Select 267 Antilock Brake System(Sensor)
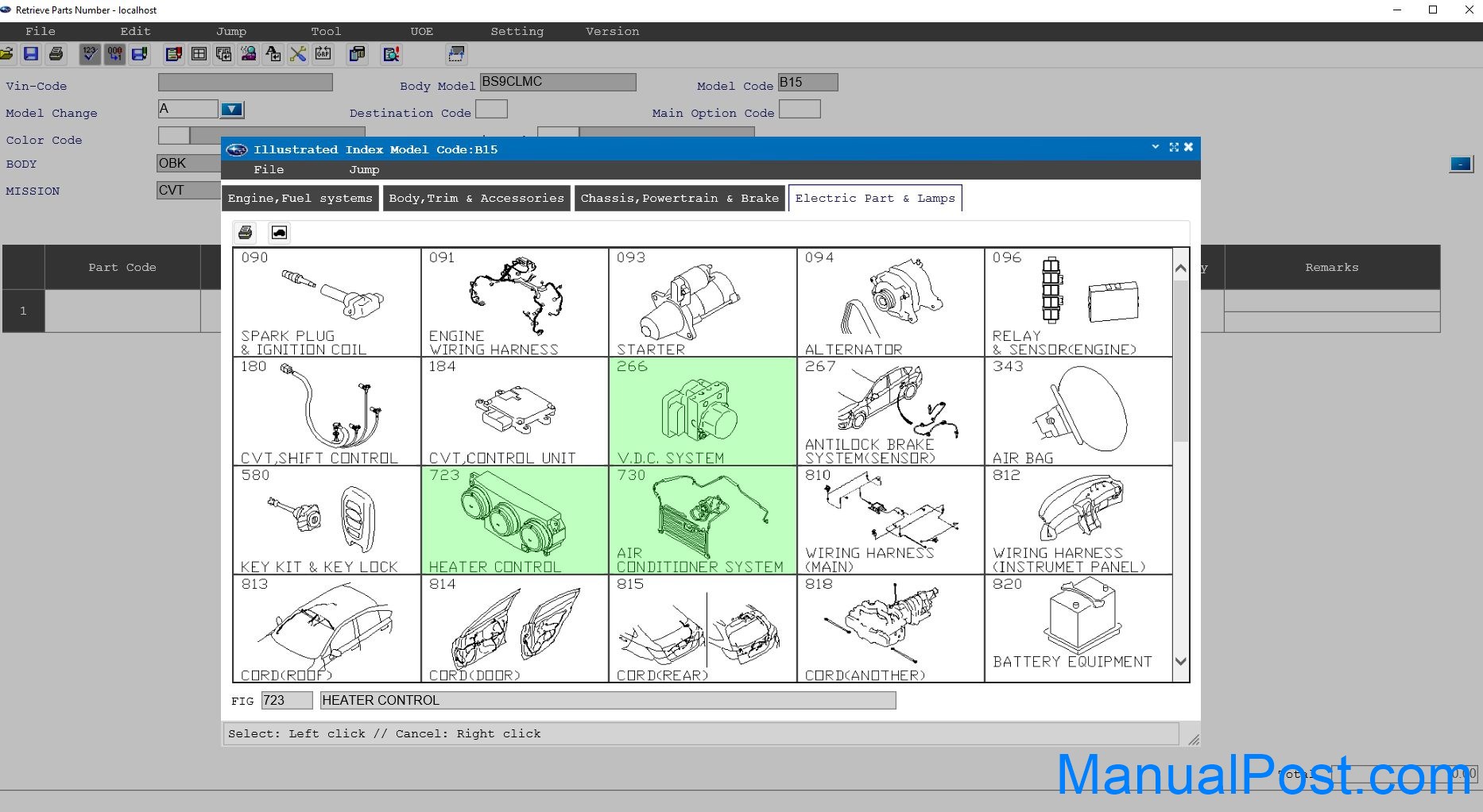This screenshot has width=1483, height=812. tap(890, 411)
